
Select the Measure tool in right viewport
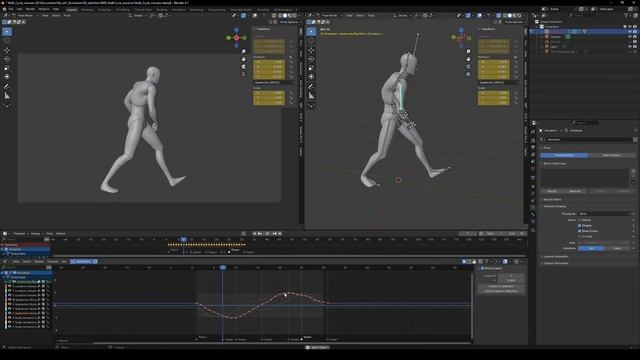tap(311, 96)
